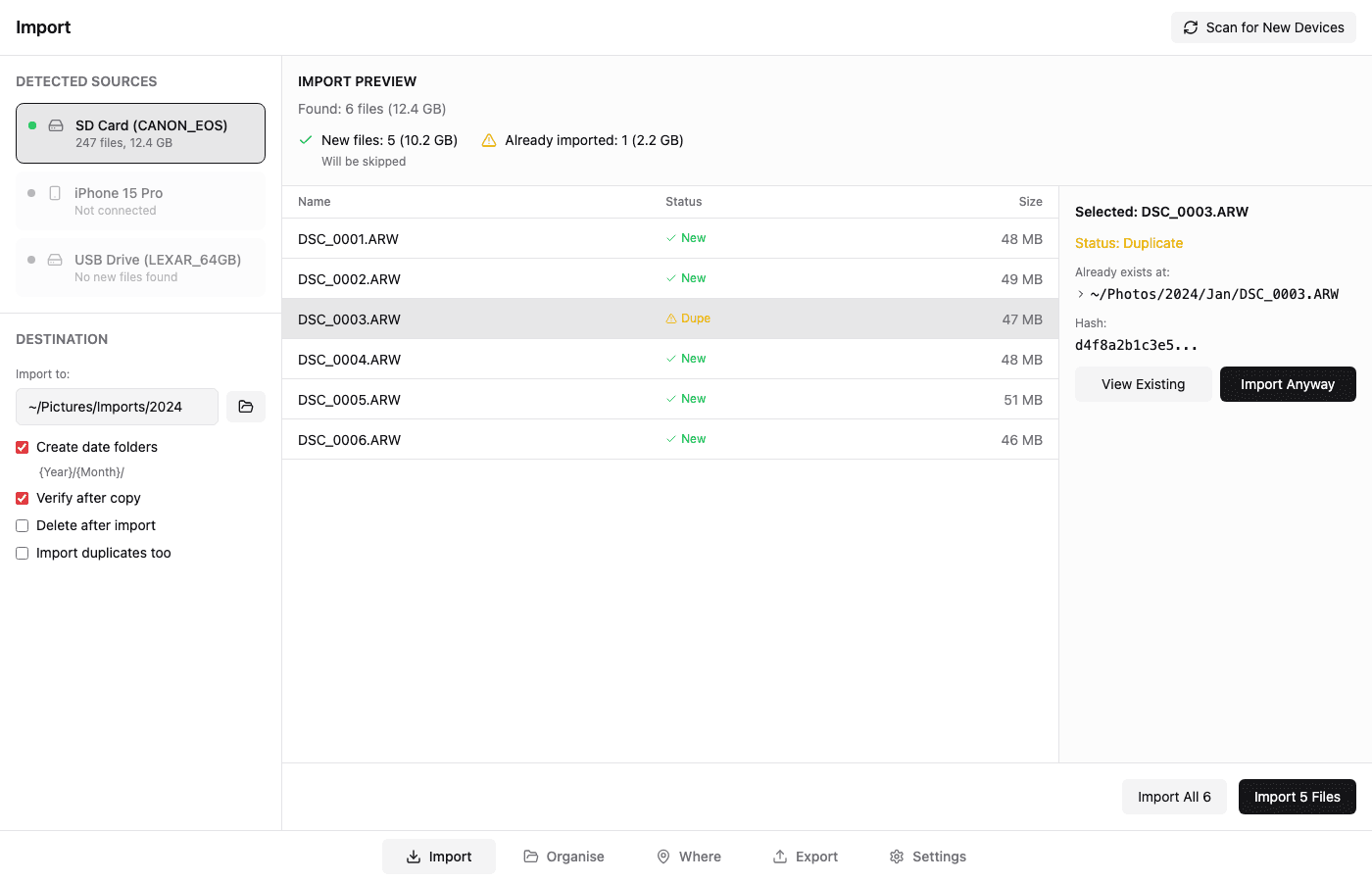Select the SD Card device icon
Image resolution: width=1372 pixels, height=882 pixels.
point(54,125)
